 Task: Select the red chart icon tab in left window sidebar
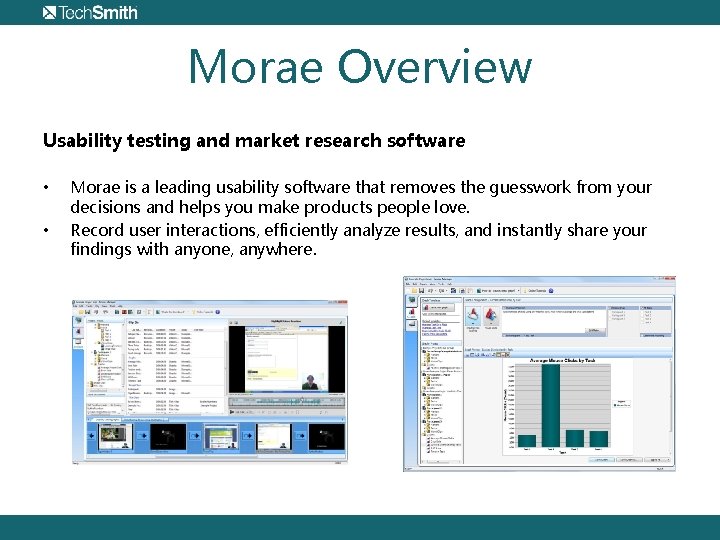[x=79, y=332]
